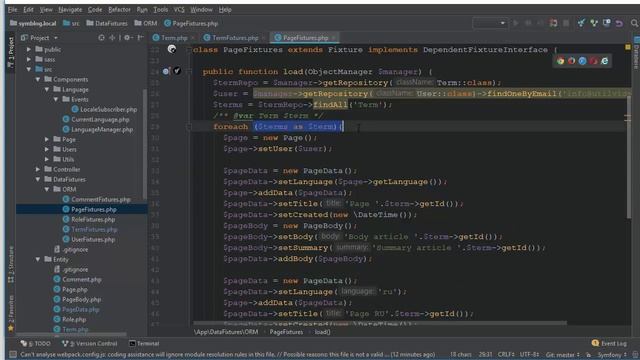The width and height of the screenshot is (640, 360).
Task: Click the editor vertical scrollbar
Action: [629, 157]
